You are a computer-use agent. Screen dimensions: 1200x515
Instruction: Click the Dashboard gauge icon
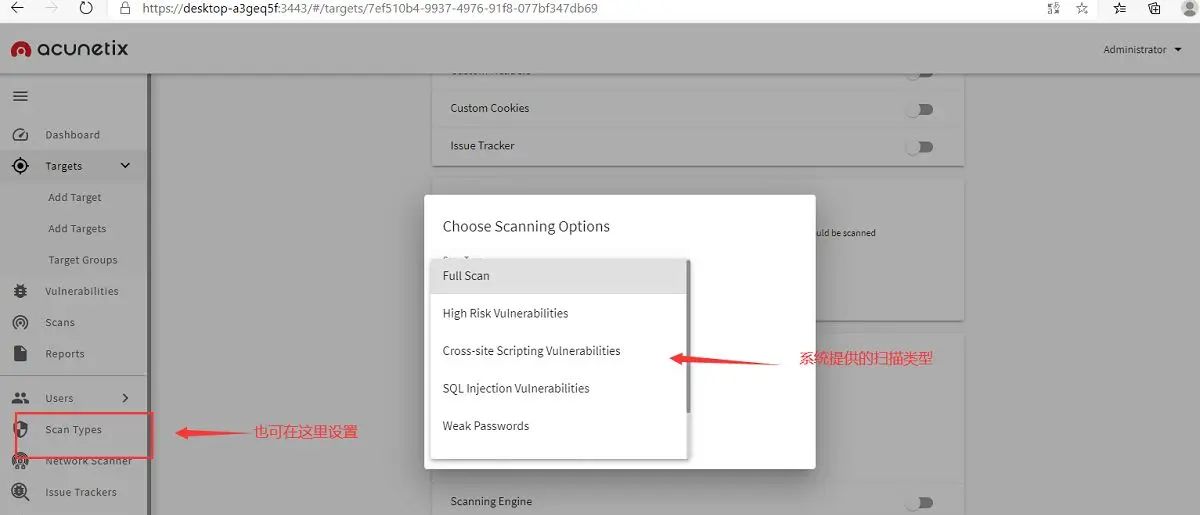click(20, 135)
